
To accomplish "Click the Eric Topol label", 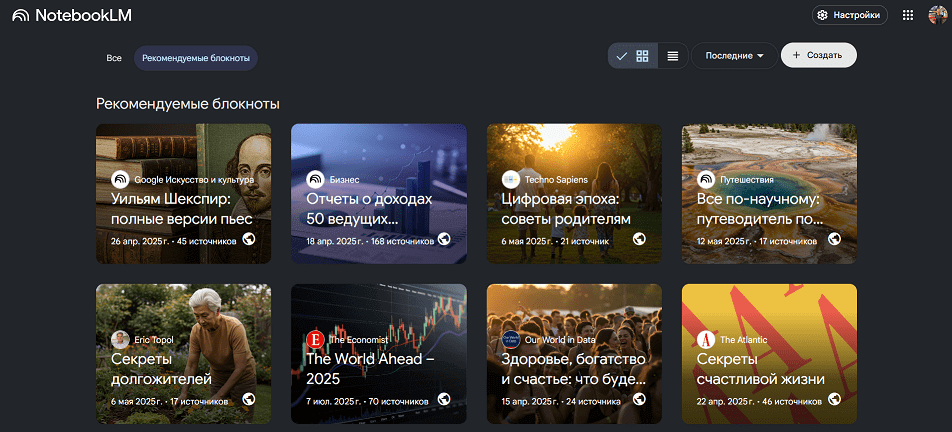I will pos(153,339).
